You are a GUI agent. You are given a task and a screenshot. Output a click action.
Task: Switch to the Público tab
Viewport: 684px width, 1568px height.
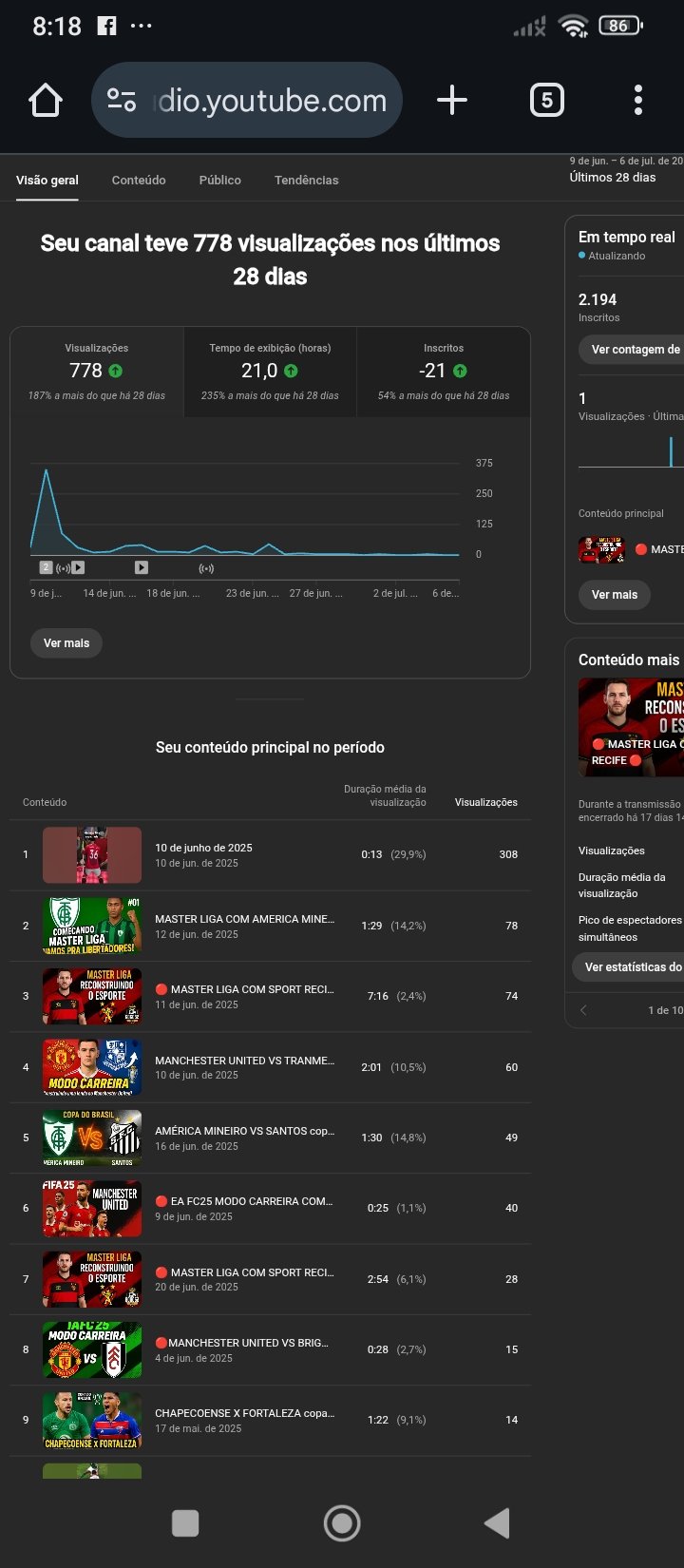point(220,180)
